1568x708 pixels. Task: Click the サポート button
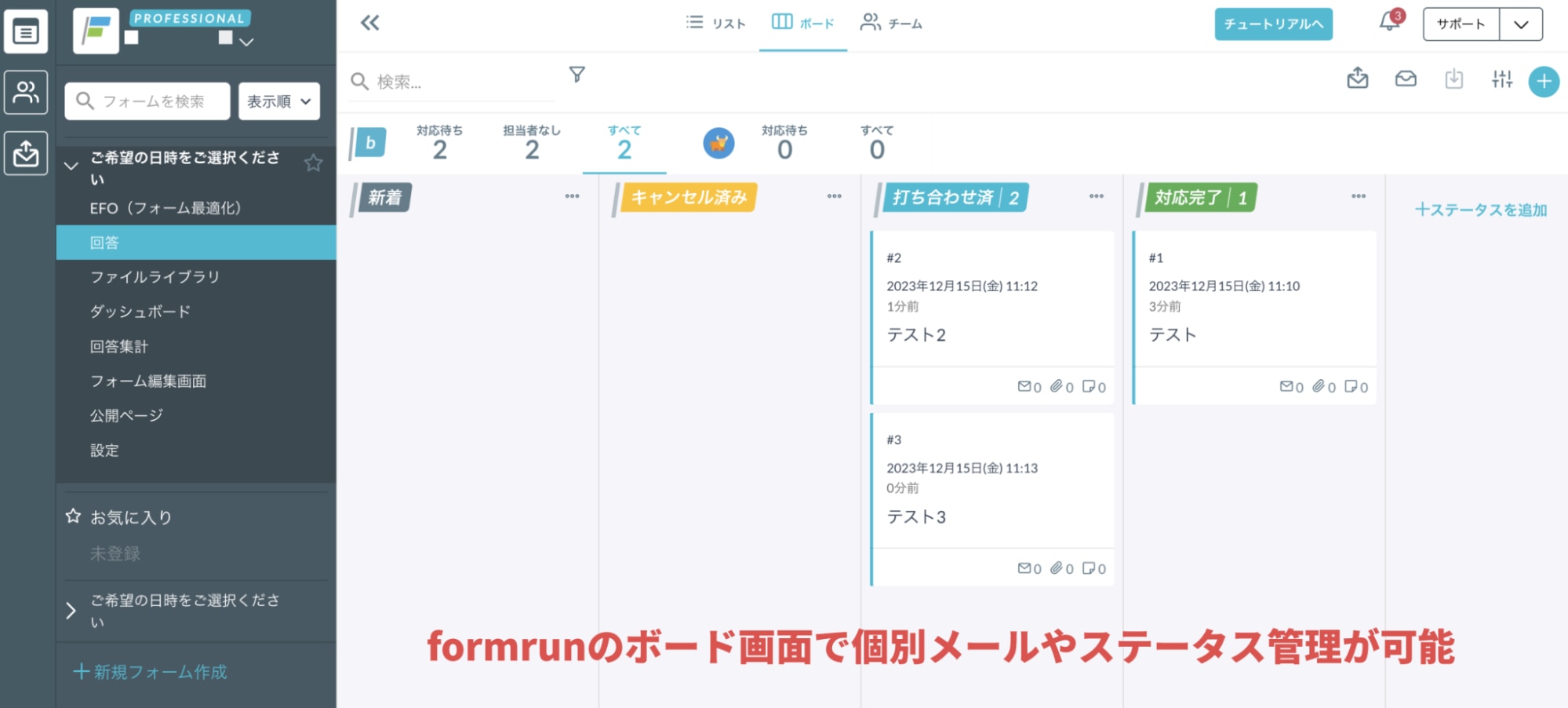click(1461, 24)
